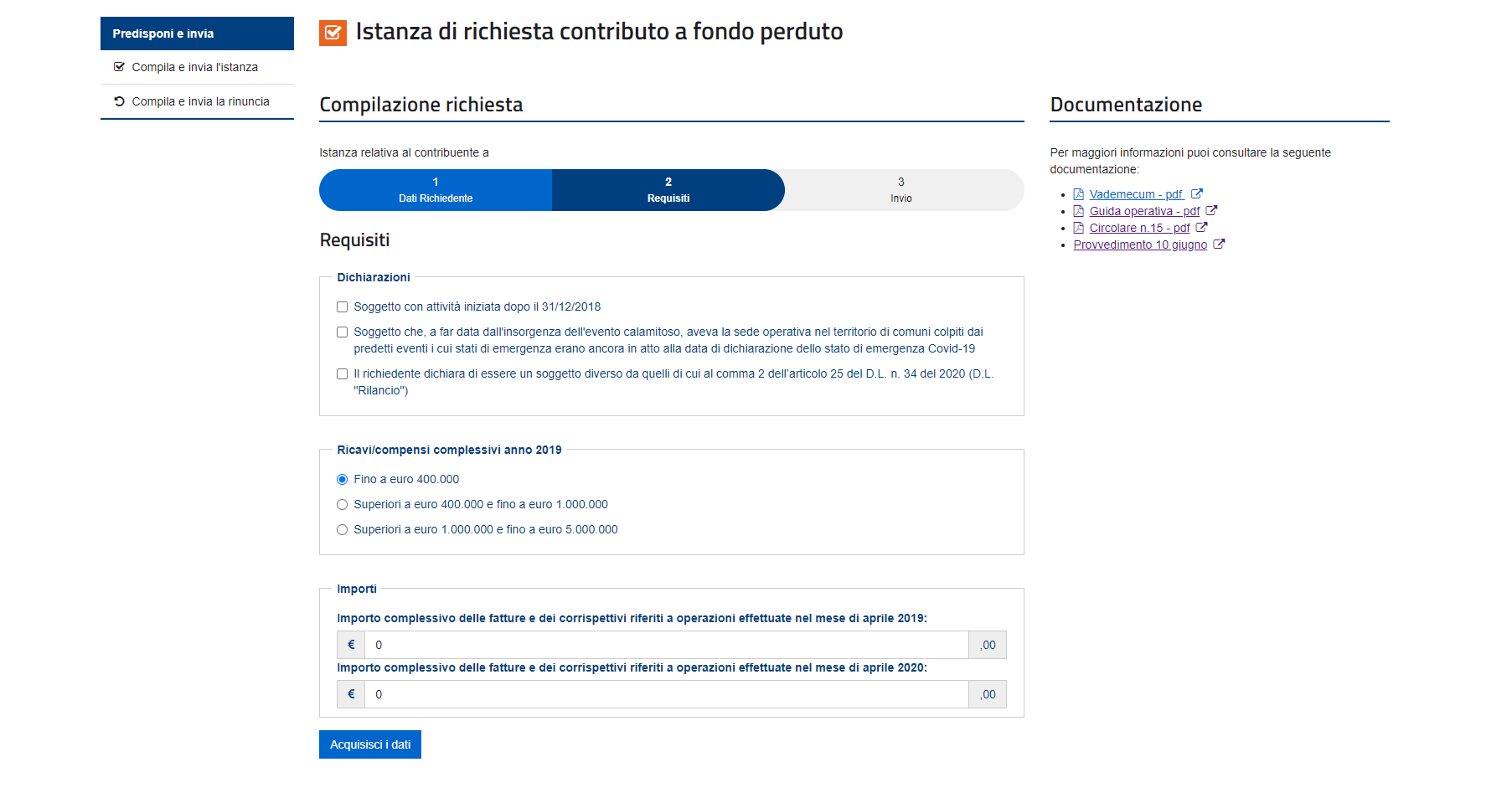
Task: Click the 'Documentazione' heading
Action: 1126,105
